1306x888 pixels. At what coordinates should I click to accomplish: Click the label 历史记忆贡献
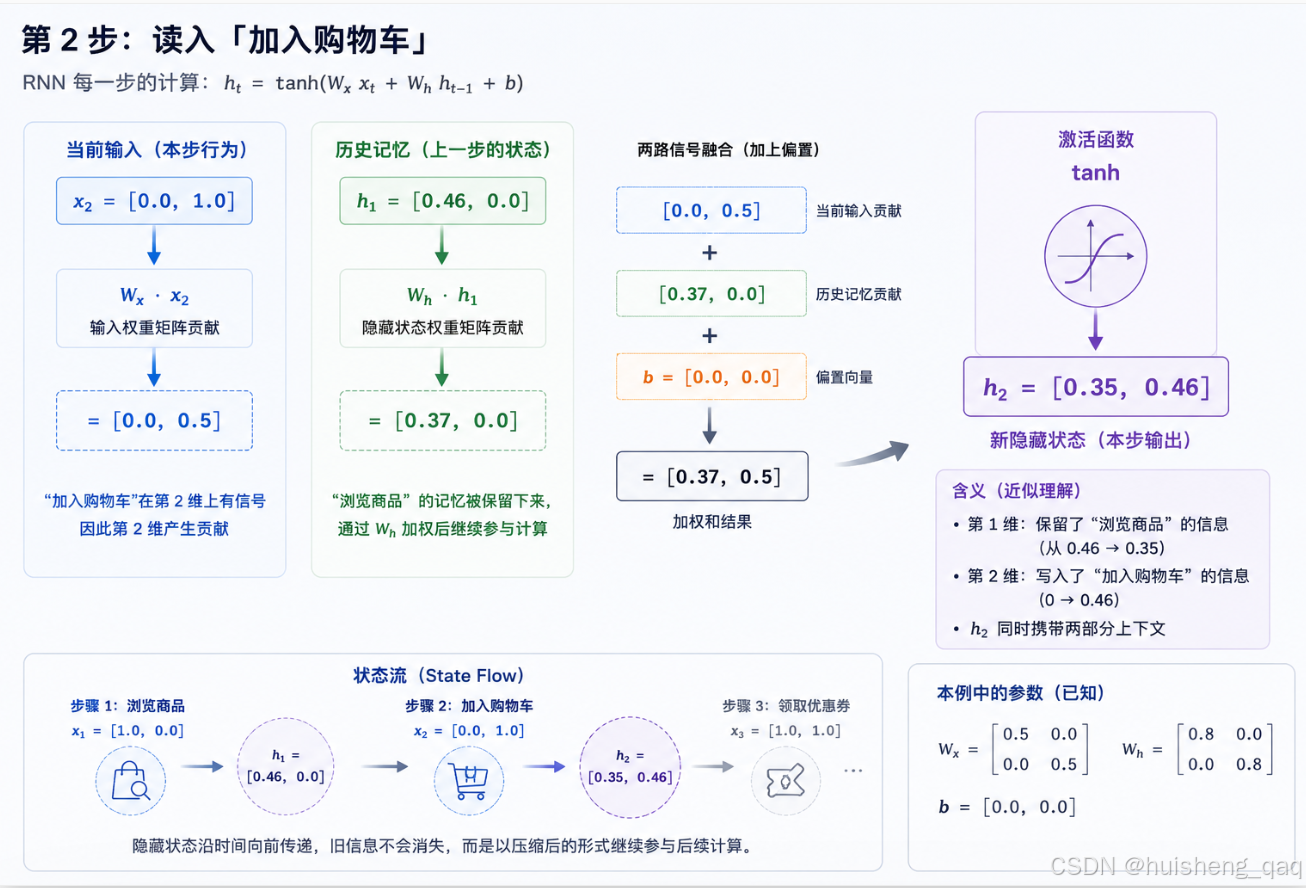859,294
